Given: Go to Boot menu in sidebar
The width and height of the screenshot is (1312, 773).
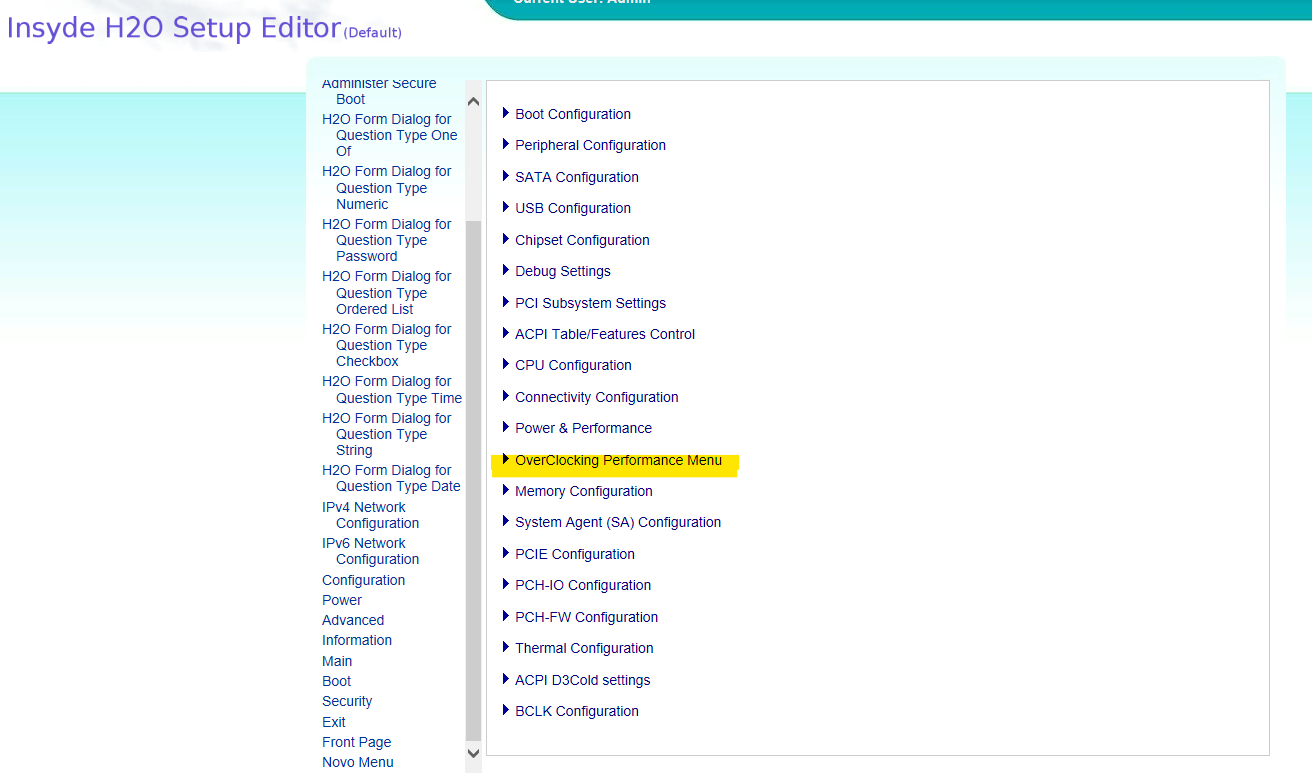Looking at the screenshot, I should [x=336, y=681].
